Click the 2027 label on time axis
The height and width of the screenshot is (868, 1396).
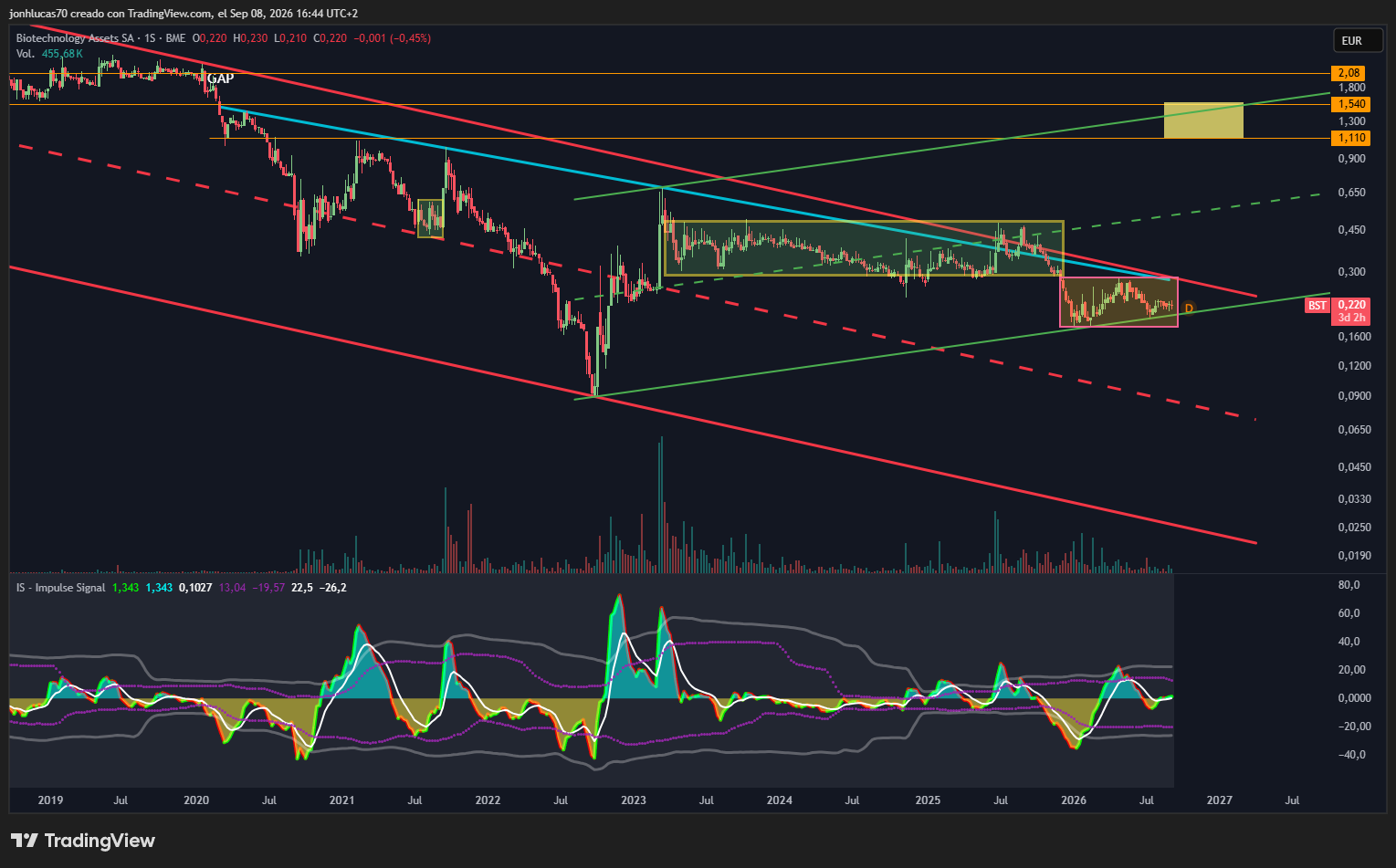tap(1219, 800)
